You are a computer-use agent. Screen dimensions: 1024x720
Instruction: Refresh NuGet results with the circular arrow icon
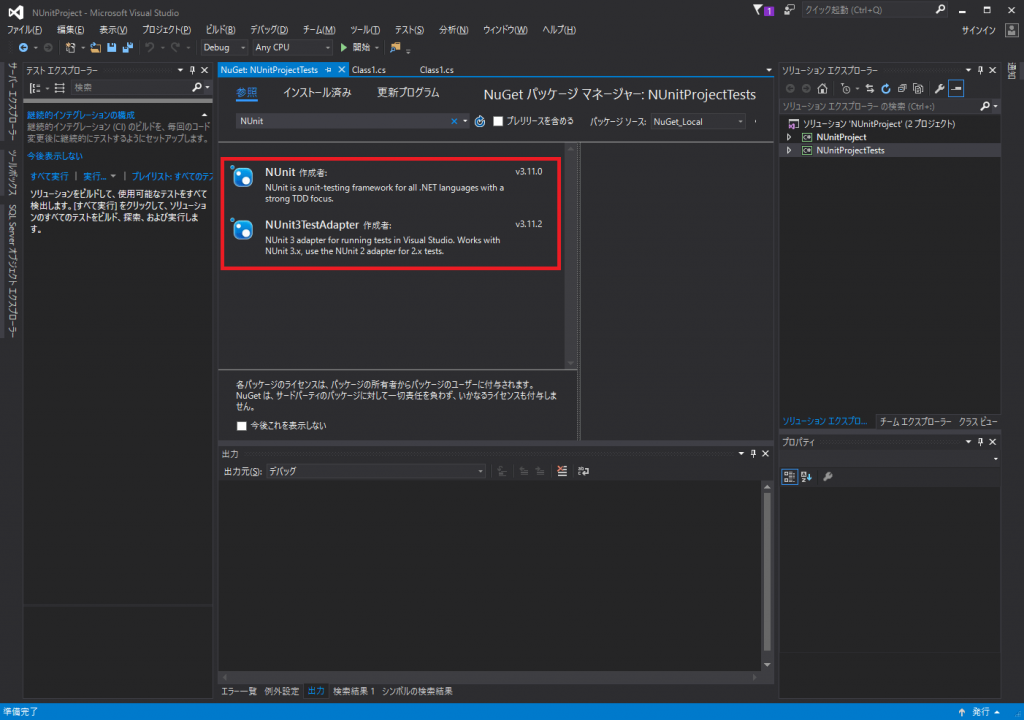coord(478,119)
